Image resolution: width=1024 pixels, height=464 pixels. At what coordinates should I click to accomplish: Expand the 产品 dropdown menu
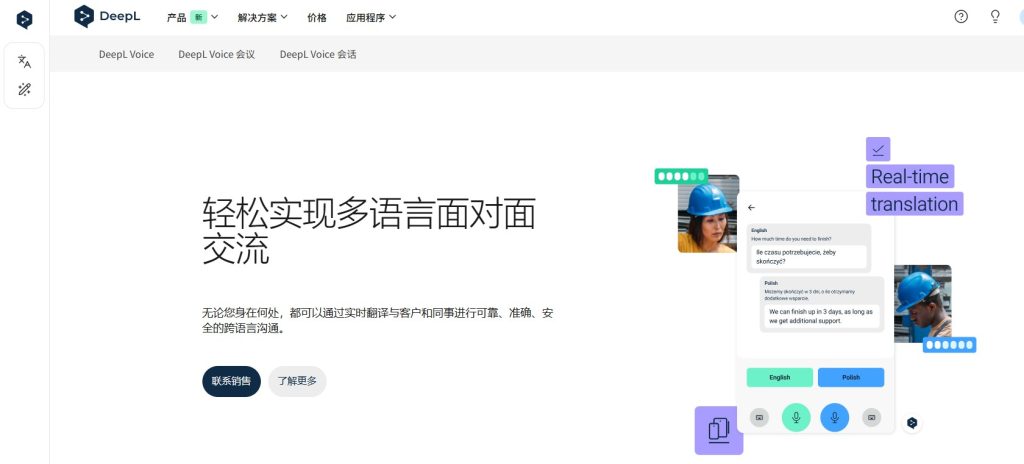tap(193, 18)
